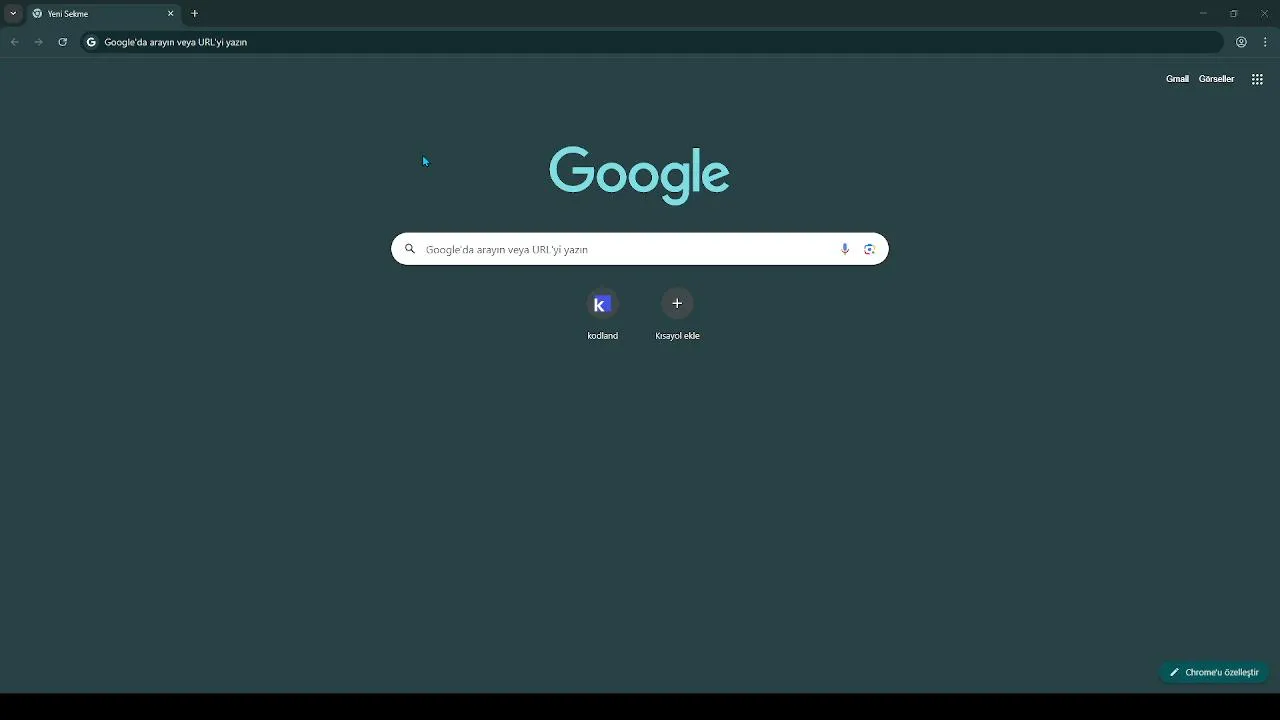
Task: Select the Yeni Sekme tab
Action: (103, 14)
